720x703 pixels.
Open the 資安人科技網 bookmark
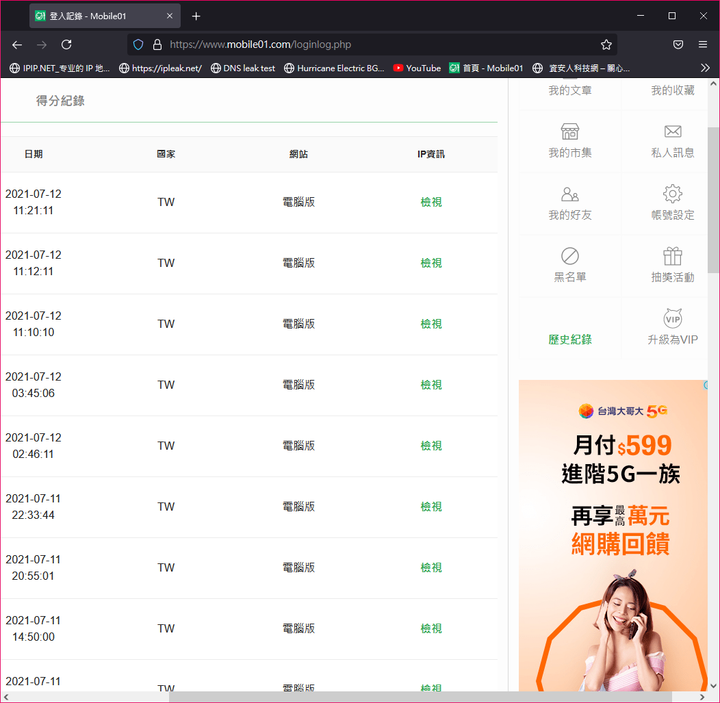(x=581, y=68)
